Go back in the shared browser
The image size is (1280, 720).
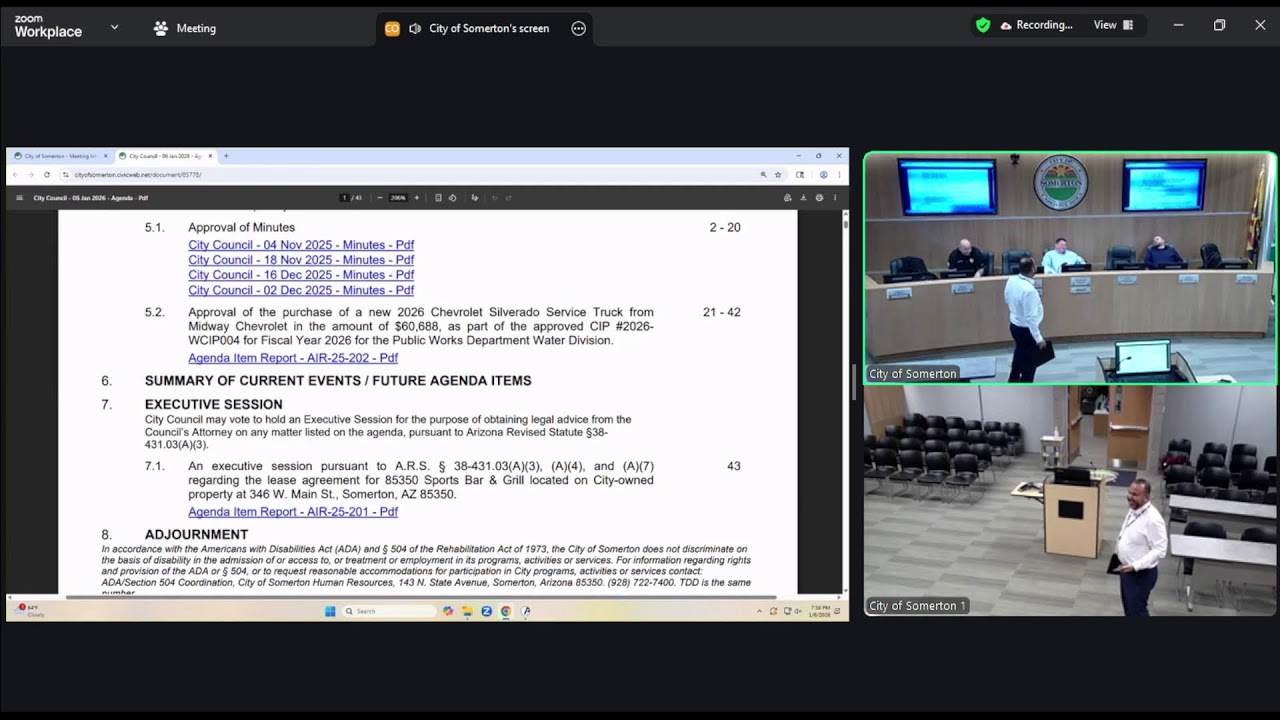click(15, 175)
